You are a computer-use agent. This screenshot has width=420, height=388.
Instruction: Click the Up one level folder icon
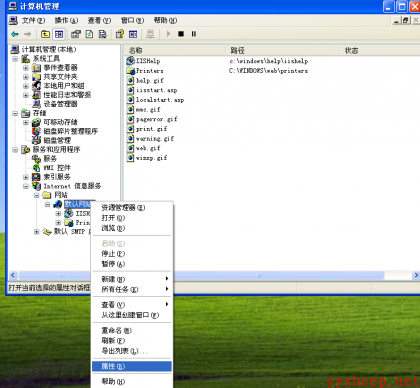[x=45, y=34]
